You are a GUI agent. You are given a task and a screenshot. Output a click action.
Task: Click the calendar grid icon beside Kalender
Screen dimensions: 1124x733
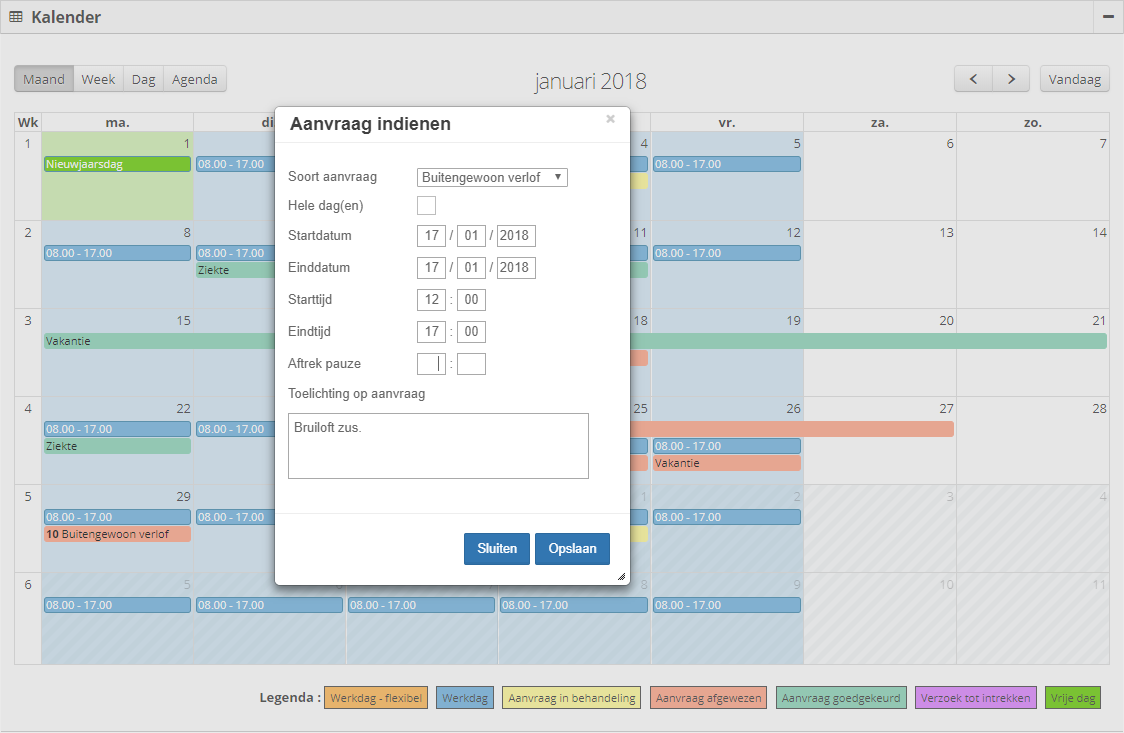coord(16,17)
